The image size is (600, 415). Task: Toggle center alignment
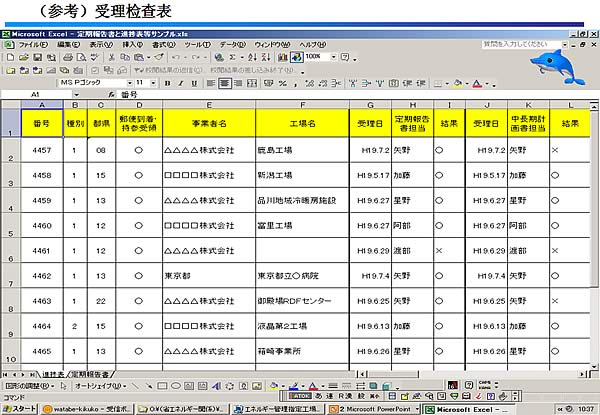[224, 83]
